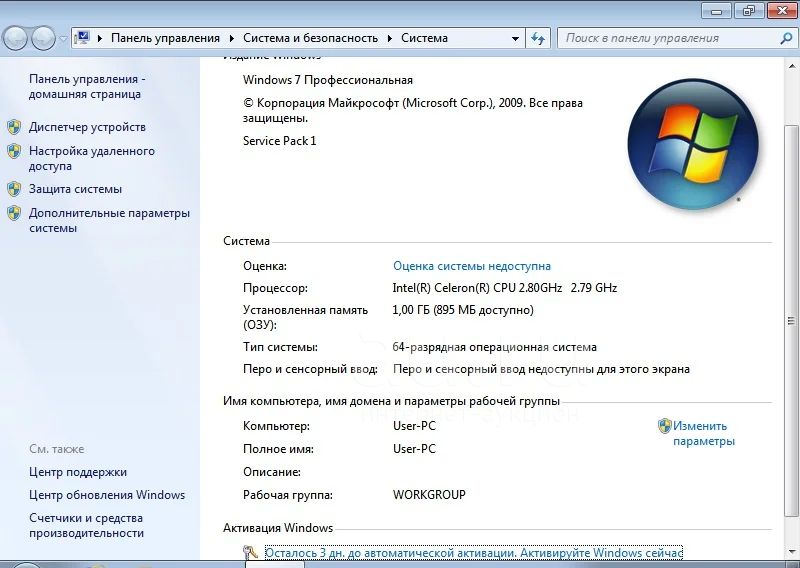Click the Forward navigation arrow button
This screenshot has width=800, height=568.
44,38
